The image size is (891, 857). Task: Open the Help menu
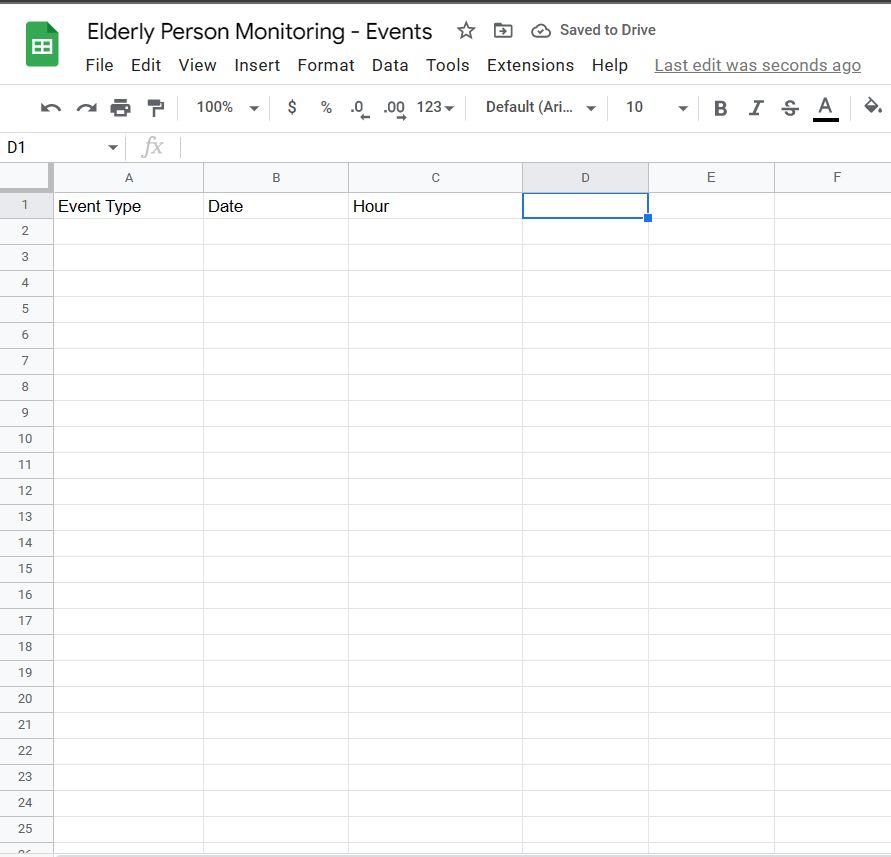610,65
